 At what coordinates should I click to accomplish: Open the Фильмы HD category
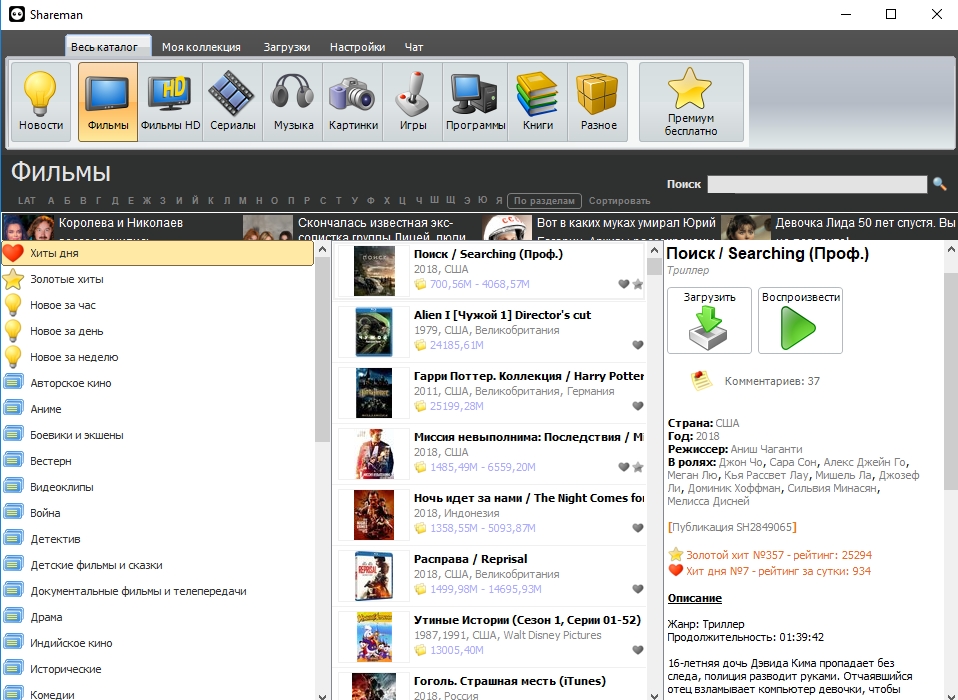click(170, 101)
